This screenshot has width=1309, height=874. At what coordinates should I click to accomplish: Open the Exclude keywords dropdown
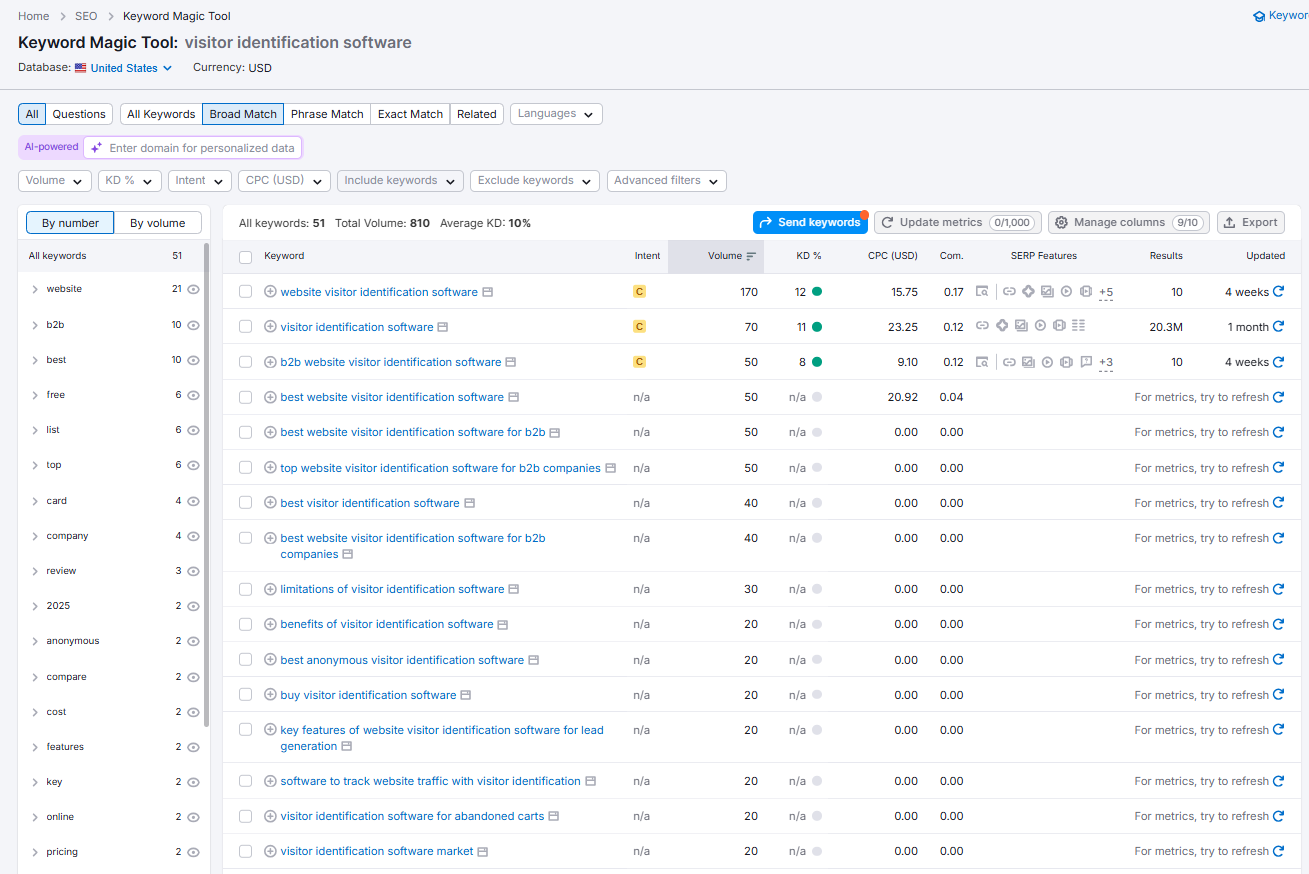coord(535,181)
